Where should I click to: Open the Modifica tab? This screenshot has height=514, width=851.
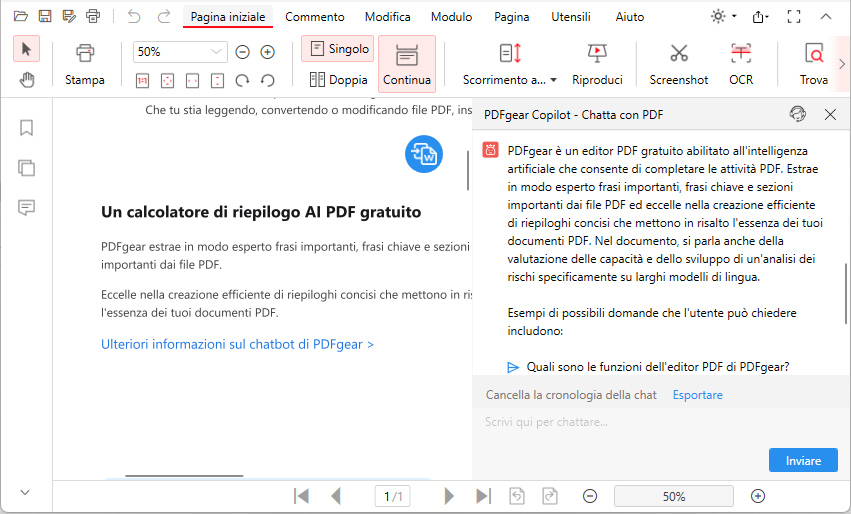click(x=388, y=17)
